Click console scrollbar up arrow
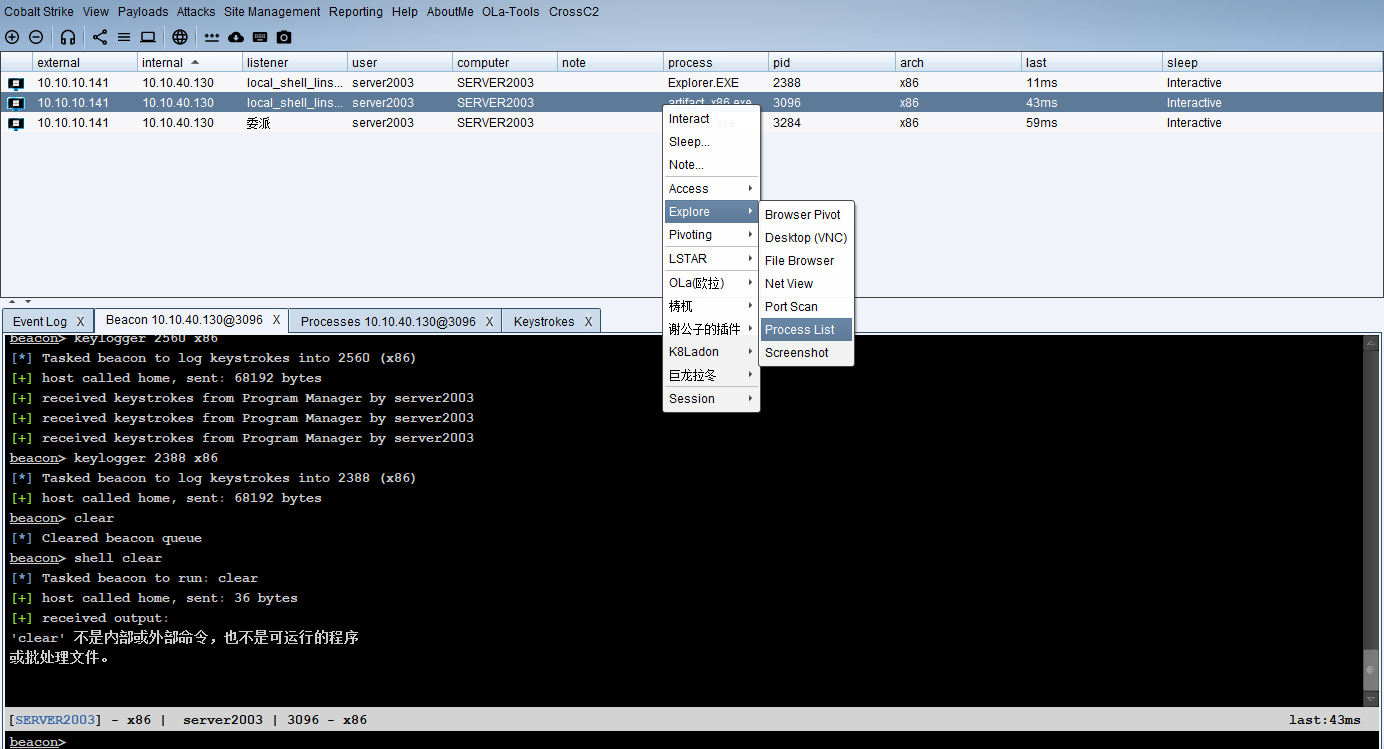Screen dimensions: 1384x749 [1371, 343]
